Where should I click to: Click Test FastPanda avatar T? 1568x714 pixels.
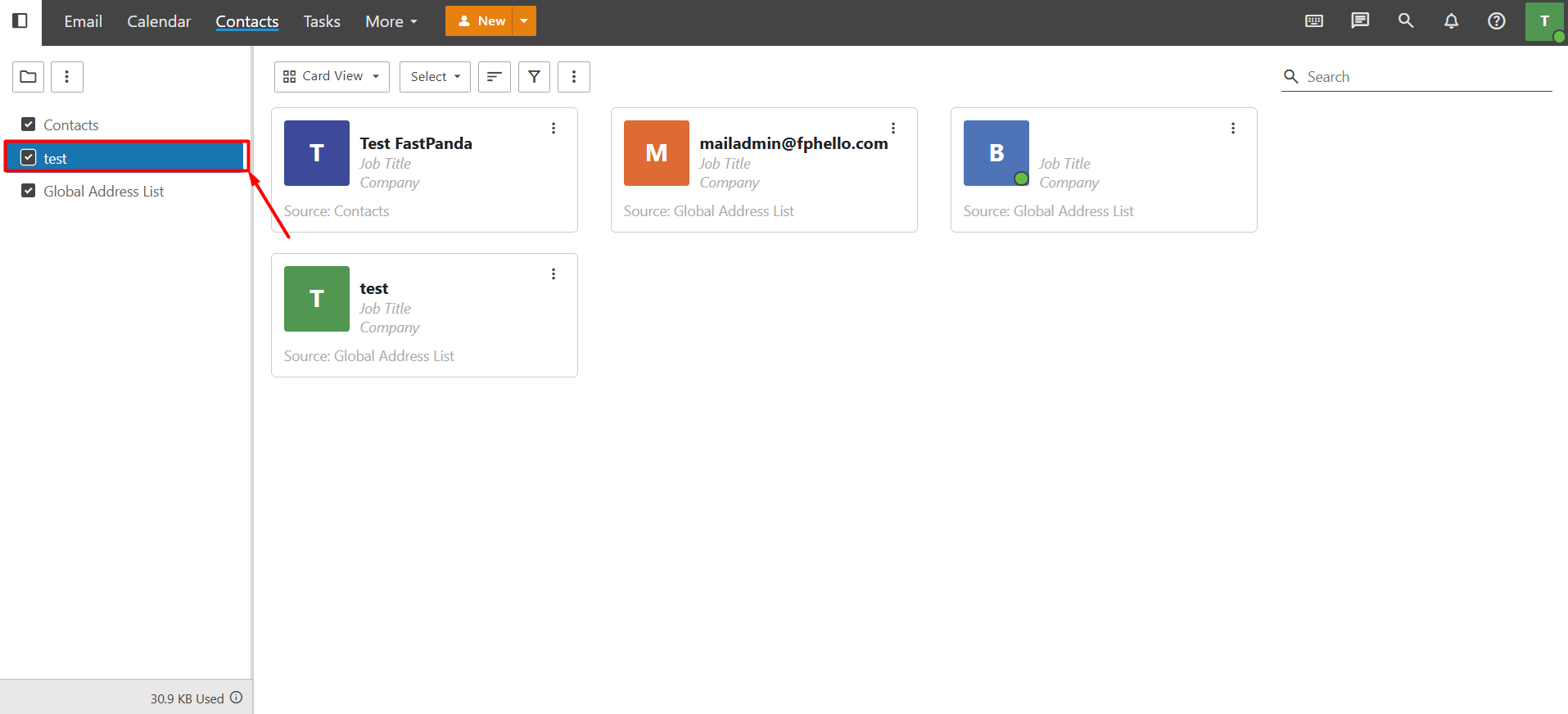pyautogui.click(x=317, y=153)
